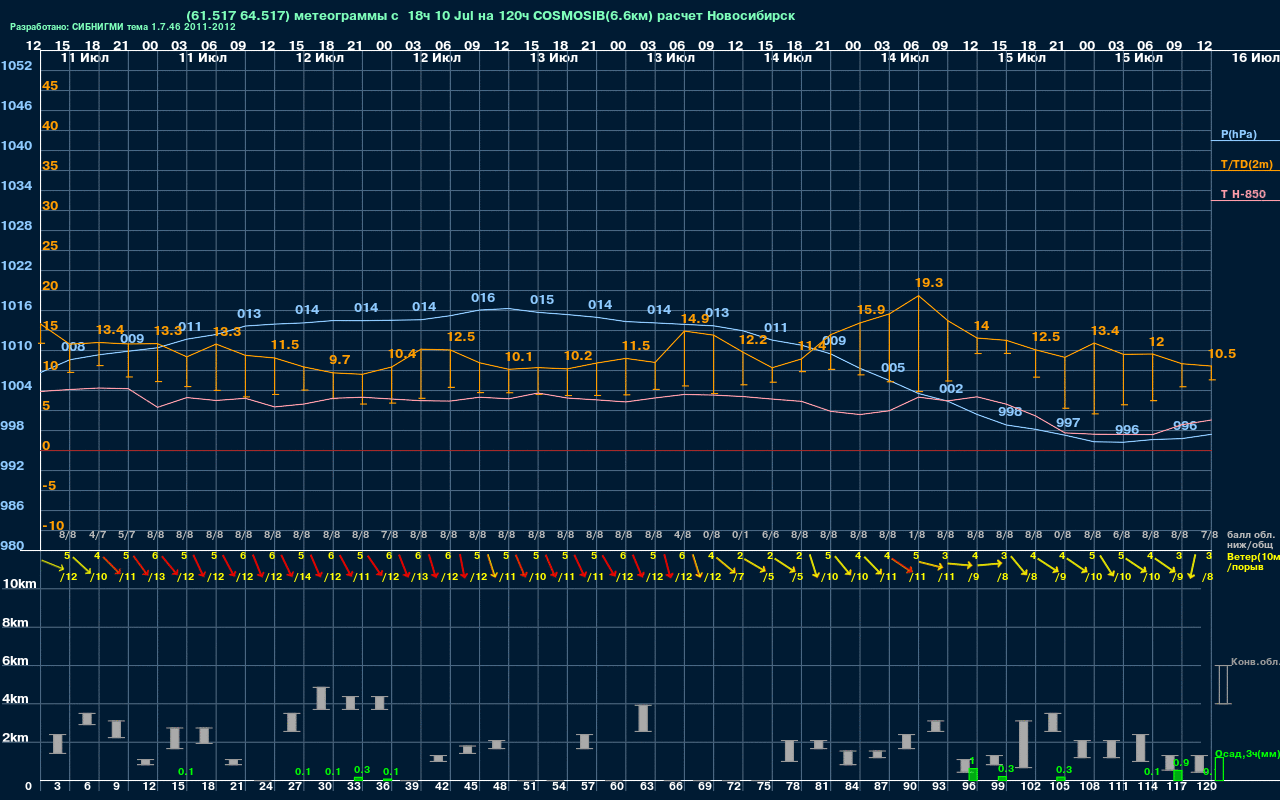Click the temperature value 14.9

[695, 319]
